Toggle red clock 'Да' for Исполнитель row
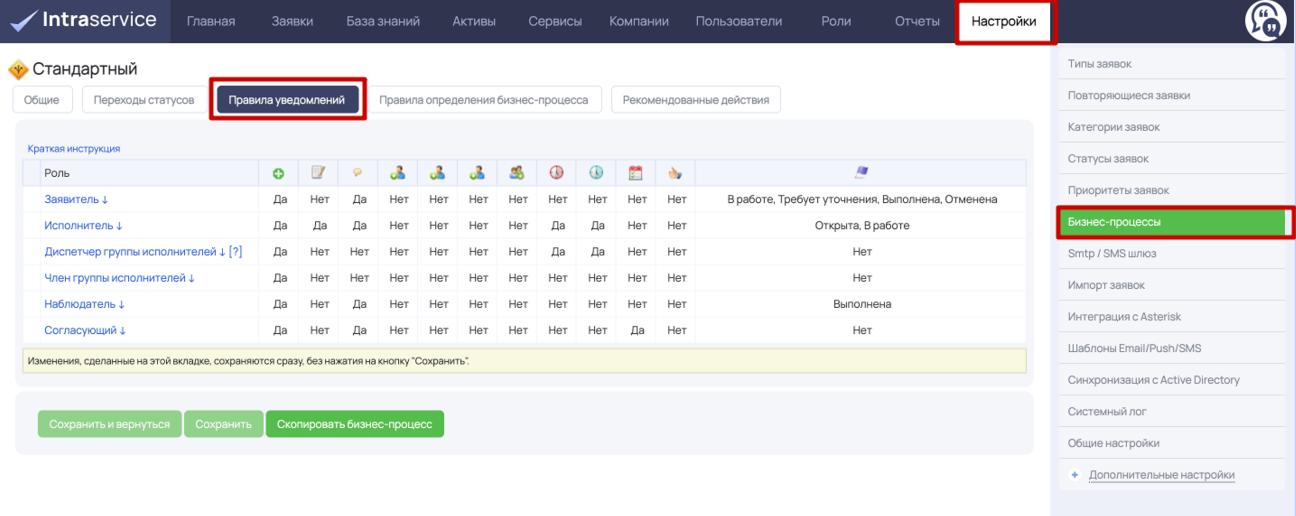The image size is (1296, 516). click(559, 226)
